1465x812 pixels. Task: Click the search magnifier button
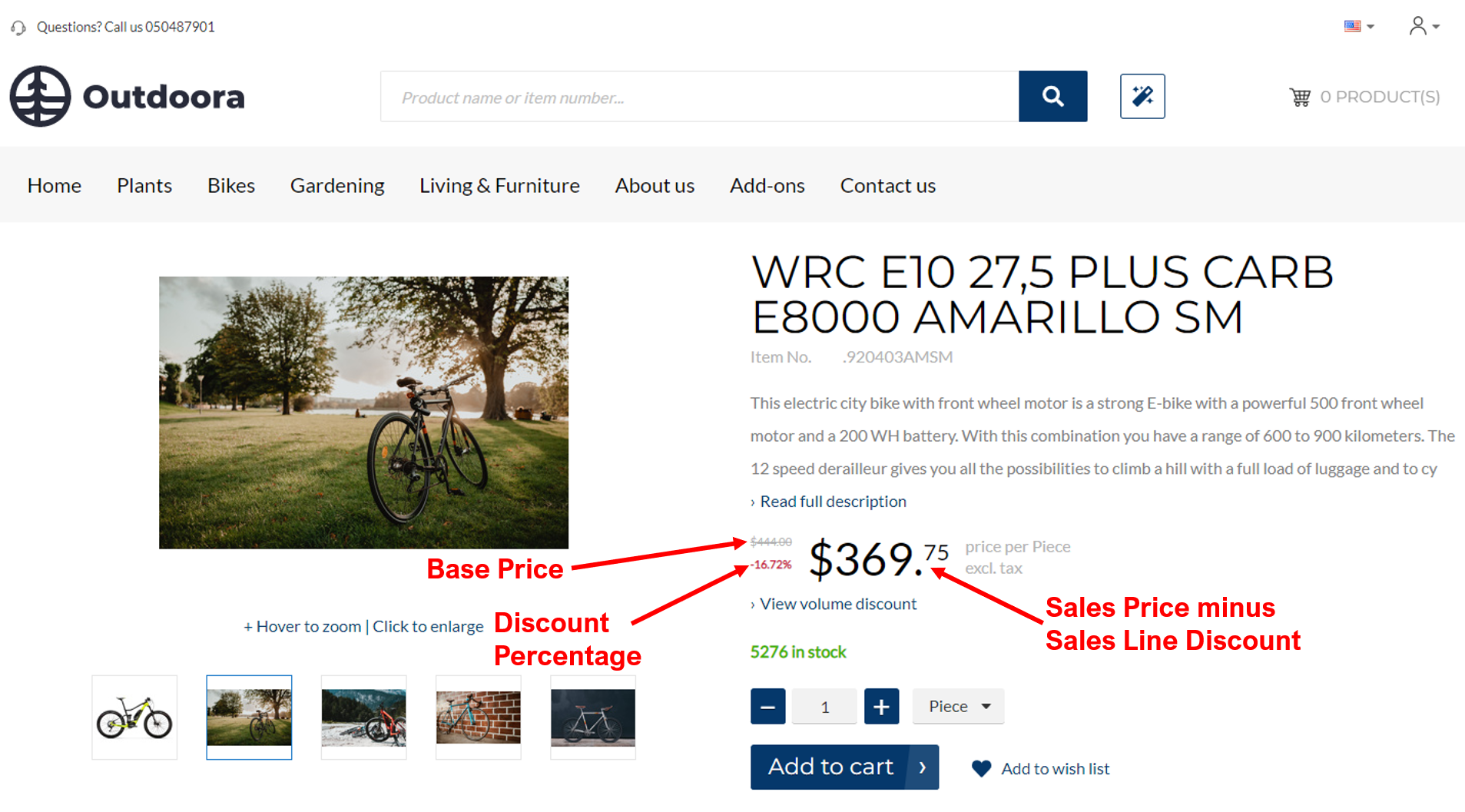point(1052,96)
